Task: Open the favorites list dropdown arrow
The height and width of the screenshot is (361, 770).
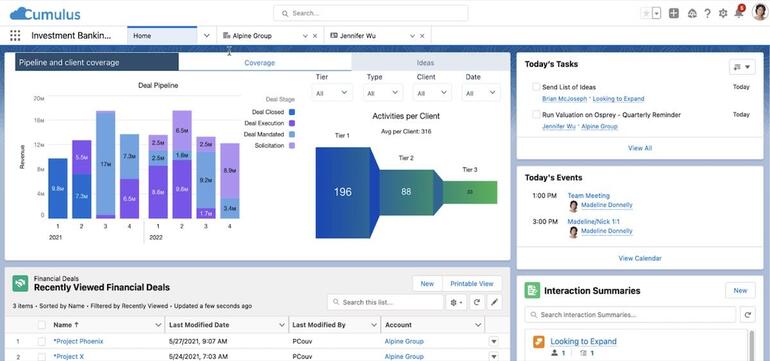Action: point(657,14)
